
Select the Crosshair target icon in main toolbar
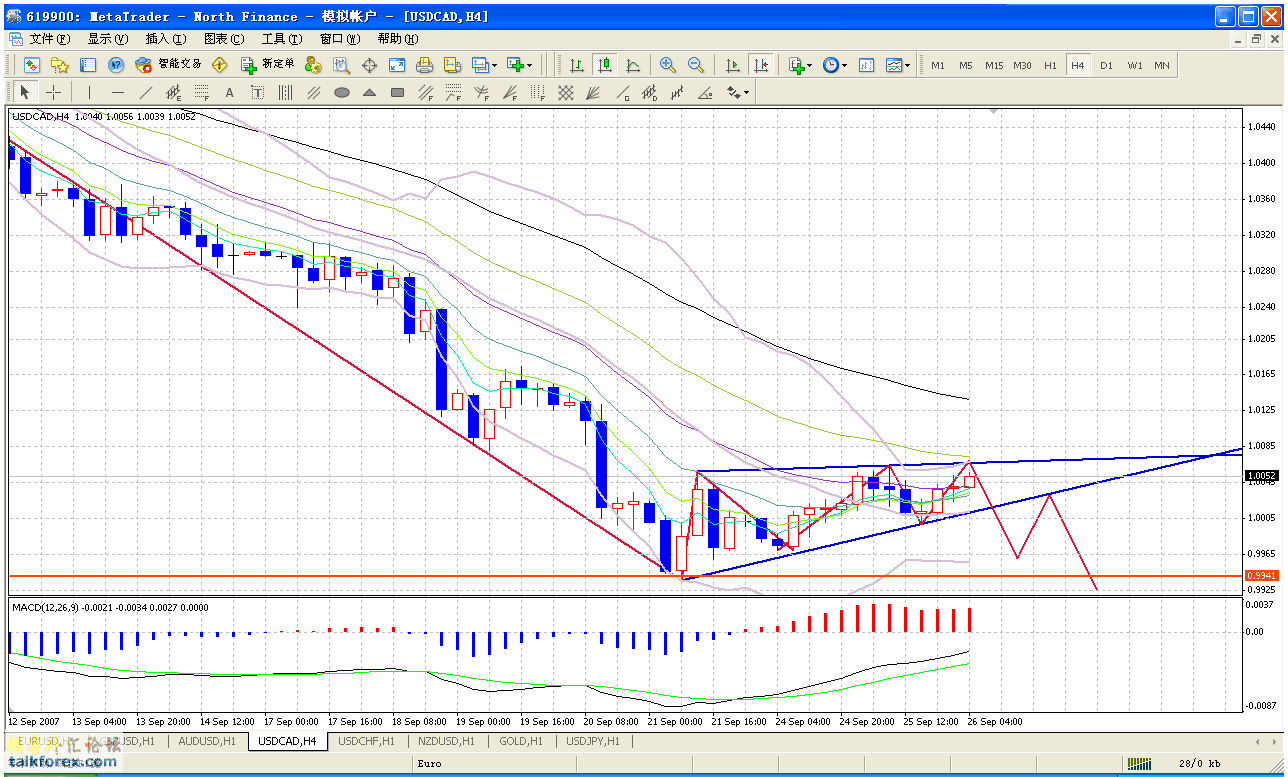(x=369, y=65)
